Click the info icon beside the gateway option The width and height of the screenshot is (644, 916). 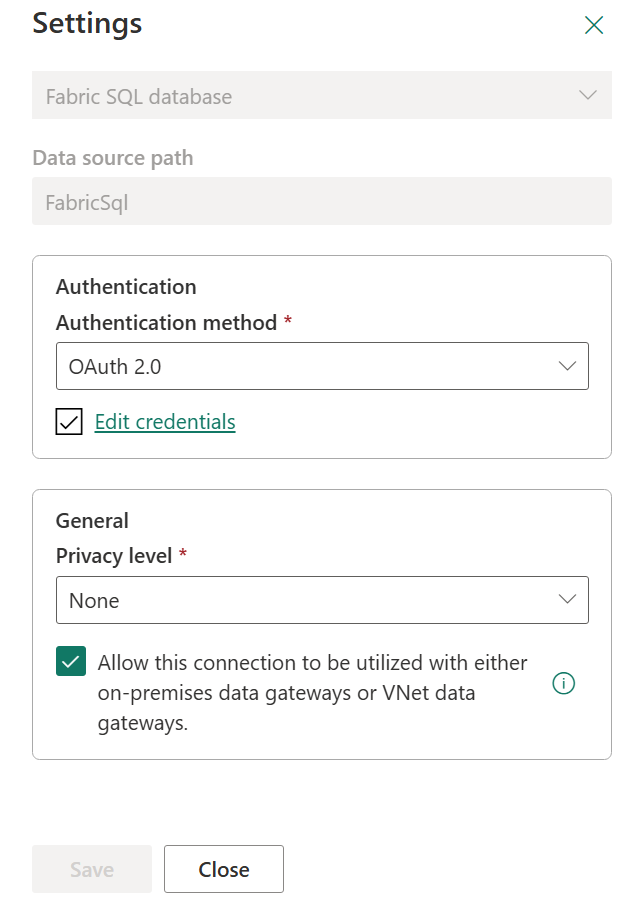pyautogui.click(x=563, y=683)
